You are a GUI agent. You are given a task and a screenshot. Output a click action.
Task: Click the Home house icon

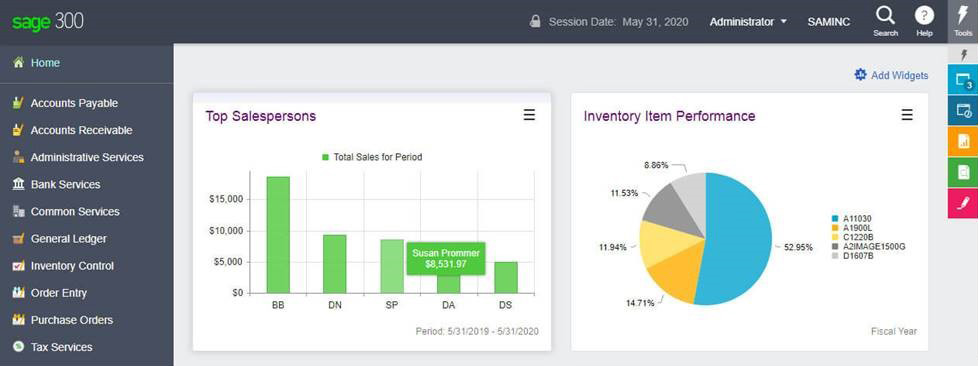pyautogui.click(x=18, y=62)
